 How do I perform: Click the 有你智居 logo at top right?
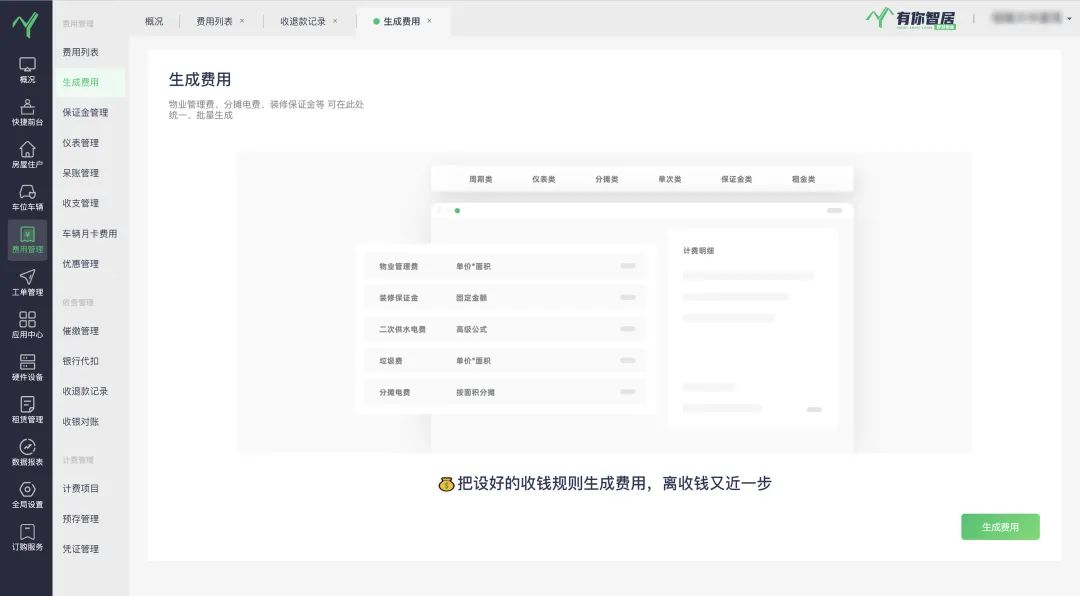click(911, 18)
